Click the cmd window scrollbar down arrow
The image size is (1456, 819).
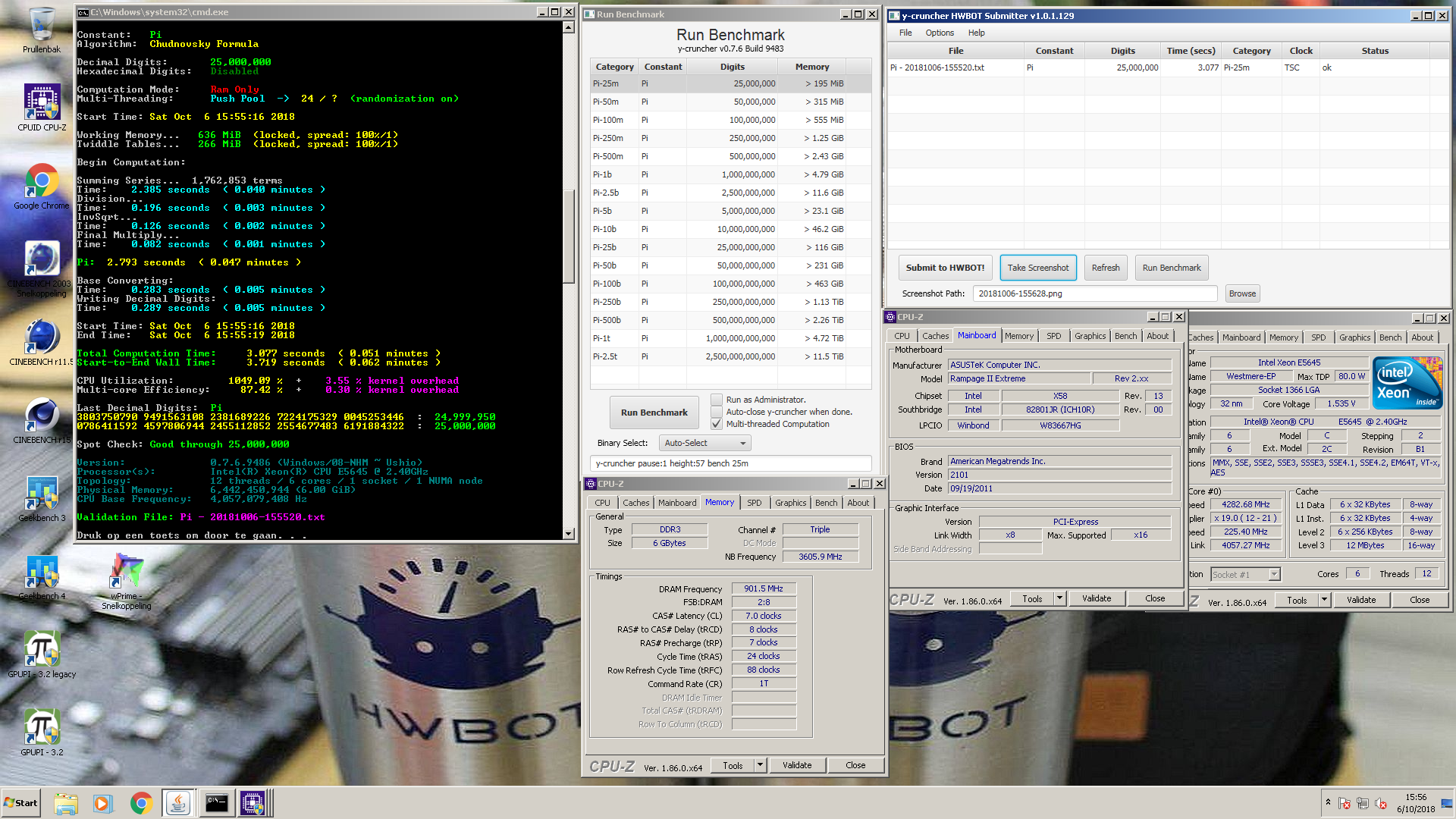569,534
